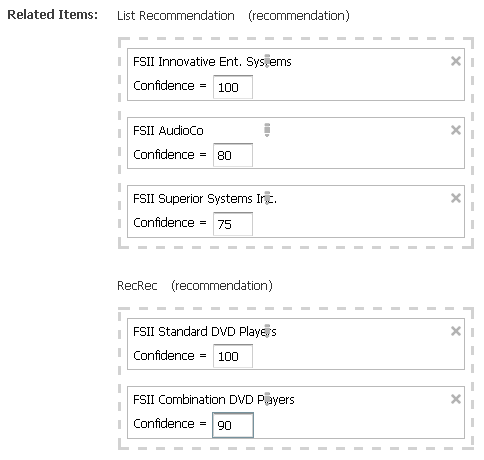The image size is (484, 460).
Task: Remove FSII Standard DVD Players item
Action: (455, 331)
